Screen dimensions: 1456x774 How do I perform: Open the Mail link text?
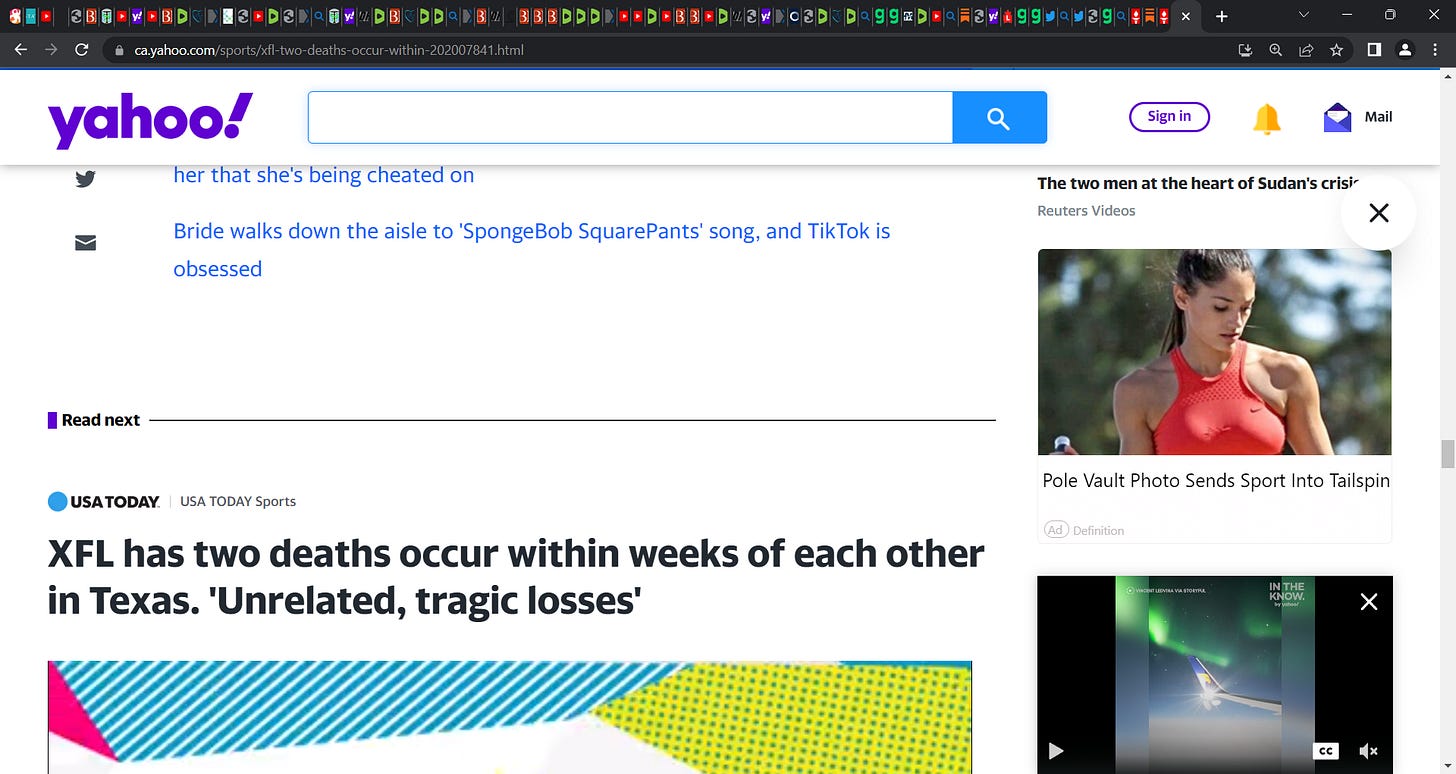point(1378,117)
